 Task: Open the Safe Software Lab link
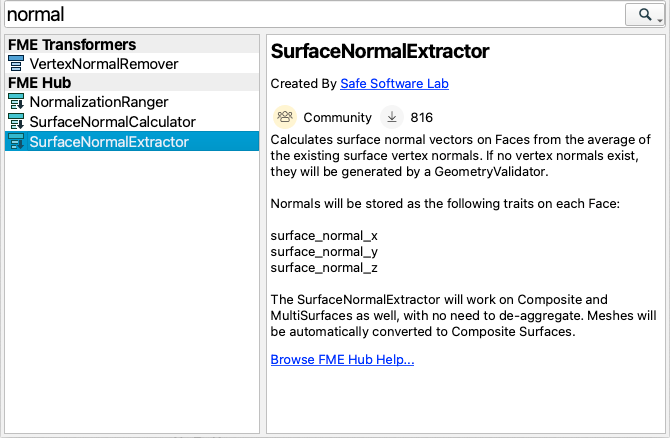coord(394,83)
